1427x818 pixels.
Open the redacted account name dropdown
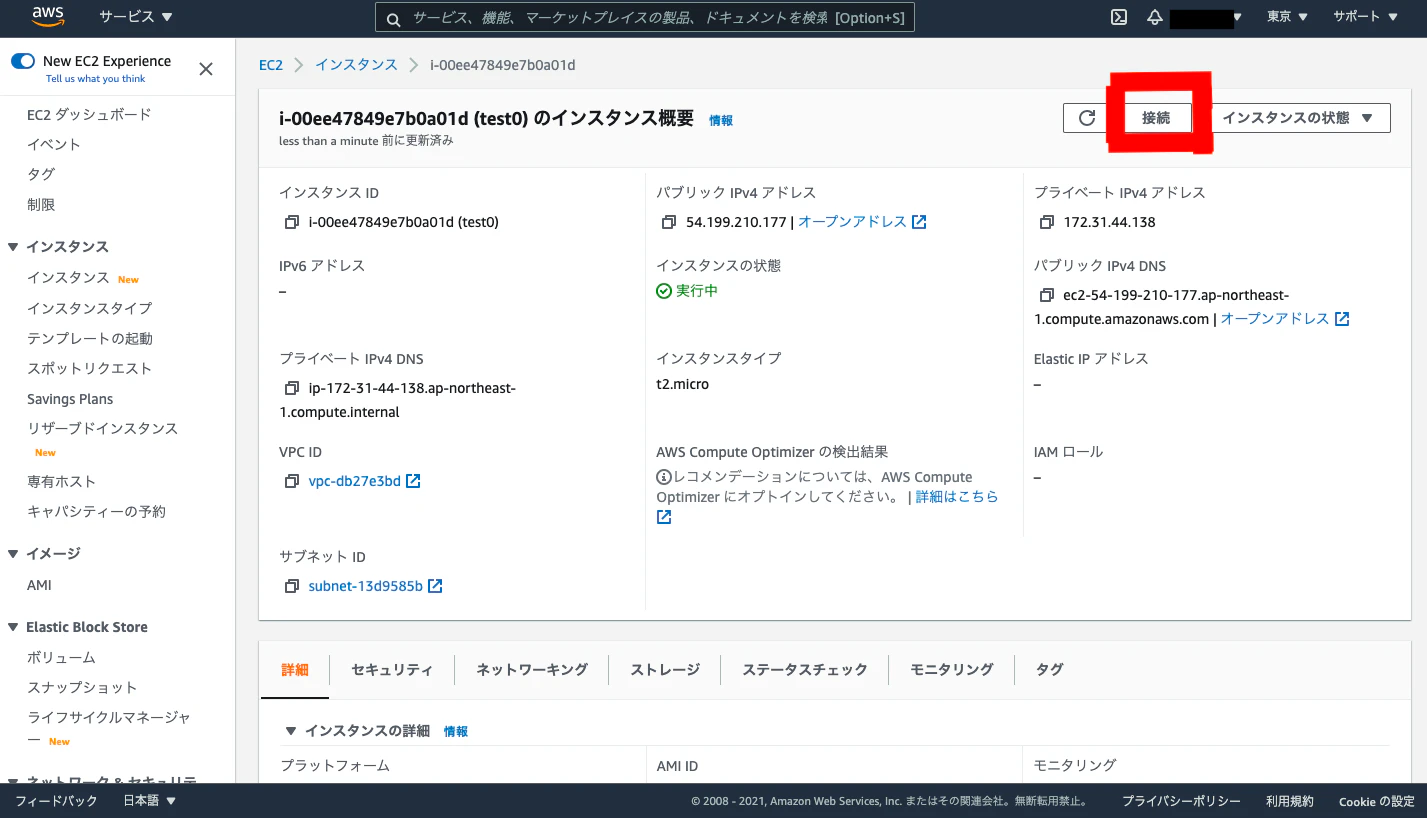tap(1206, 17)
